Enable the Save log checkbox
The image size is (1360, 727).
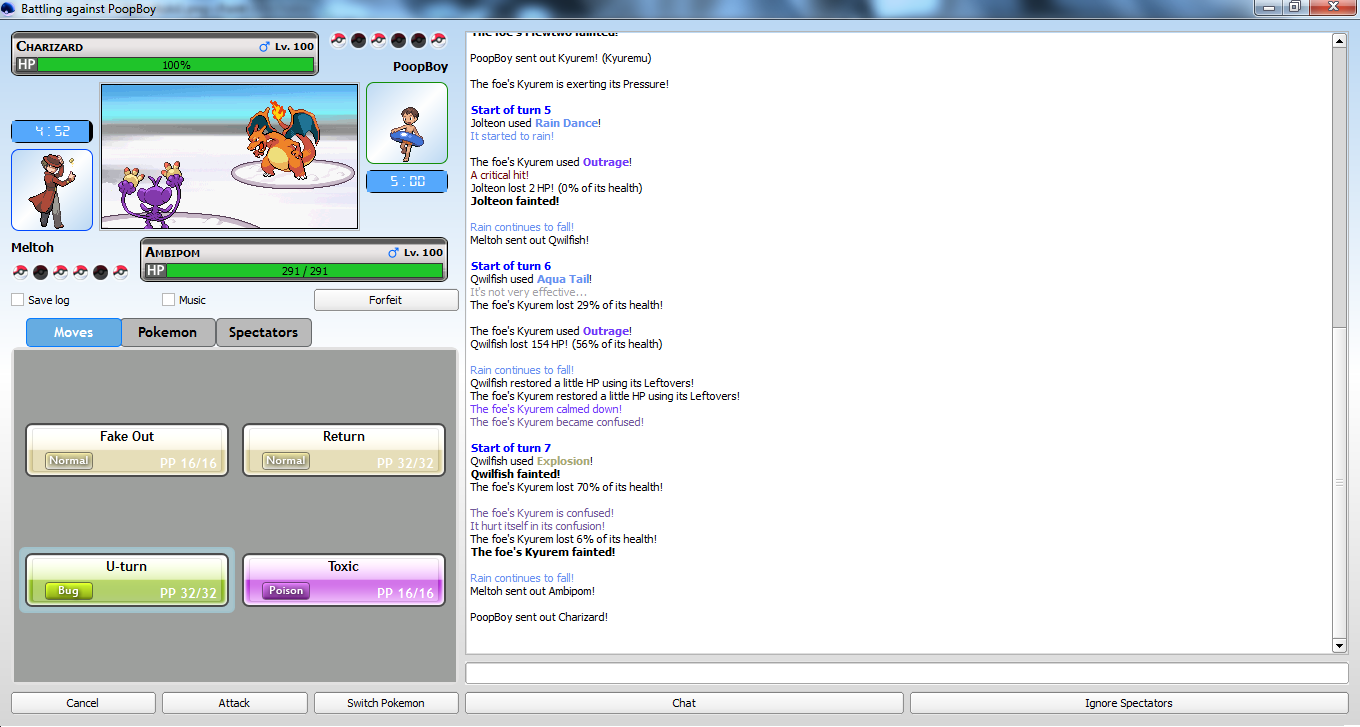click(x=18, y=300)
